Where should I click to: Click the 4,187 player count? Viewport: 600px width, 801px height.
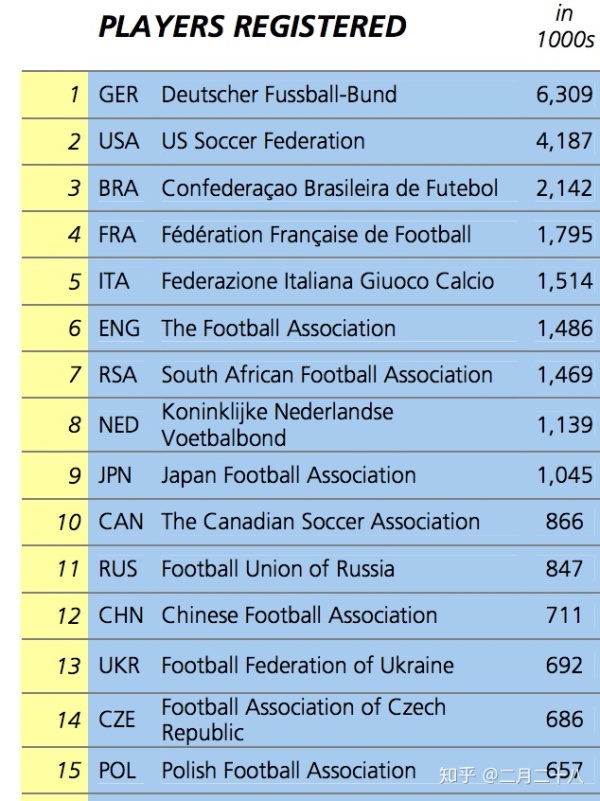click(x=564, y=141)
